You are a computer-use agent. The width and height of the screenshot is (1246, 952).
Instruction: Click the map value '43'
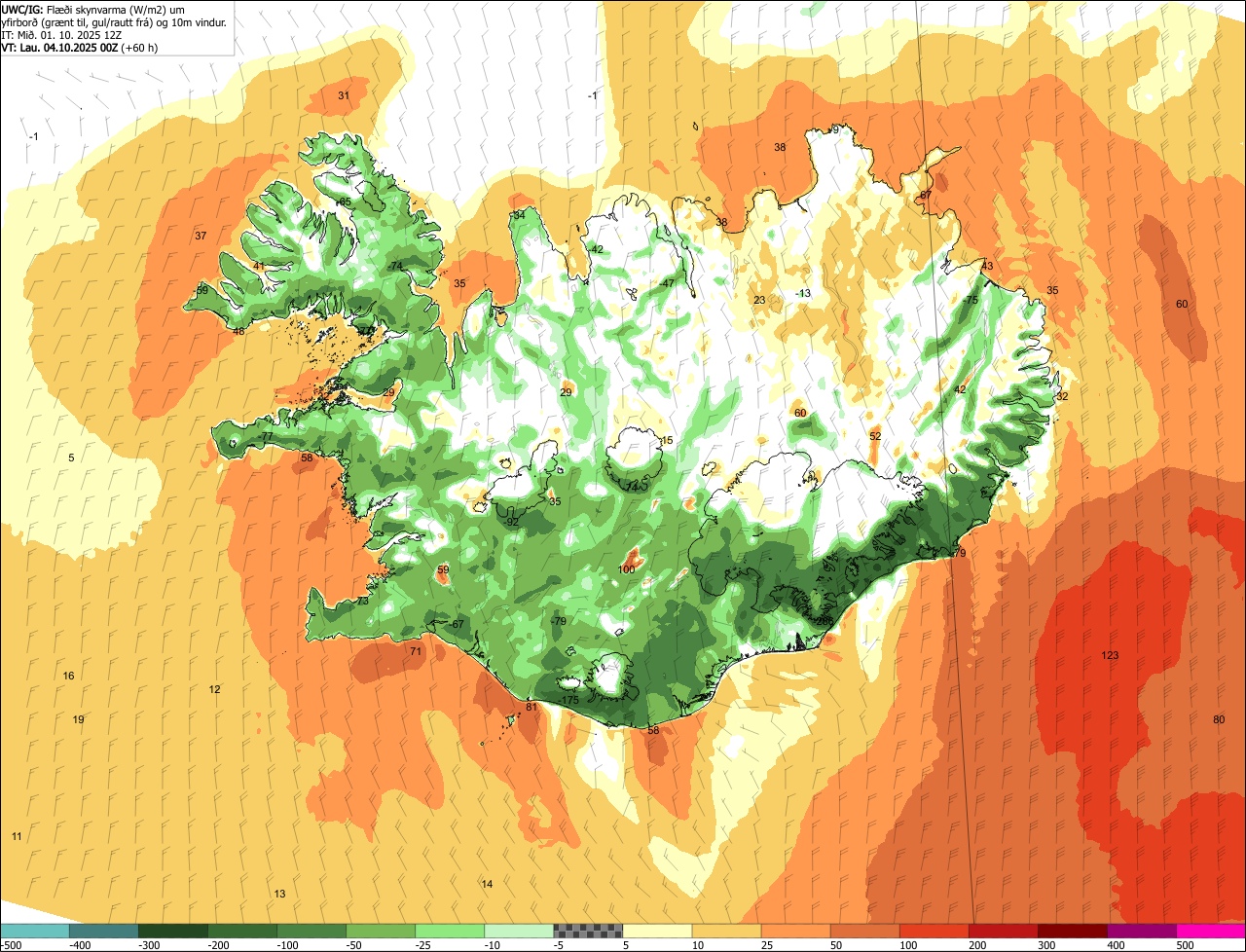pos(987,267)
